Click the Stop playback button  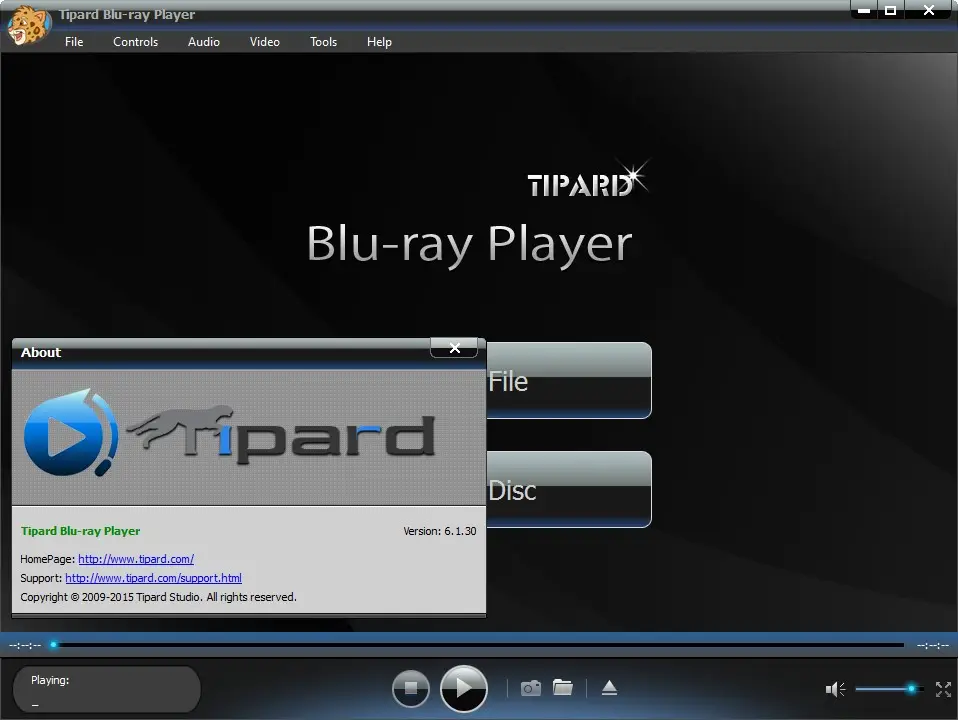coord(411,688)
